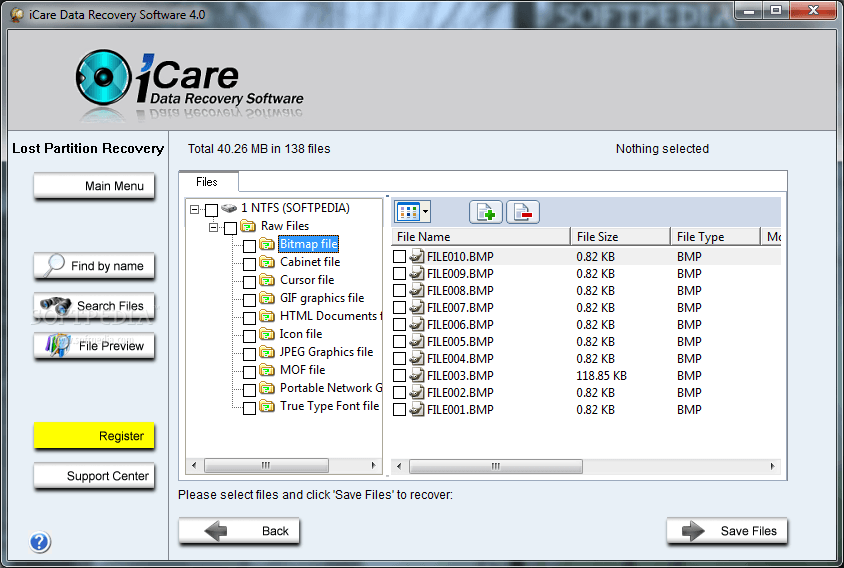Click the MOF file folder icon
The width and height of the screenshot is (844, 568).
(267, 370)
